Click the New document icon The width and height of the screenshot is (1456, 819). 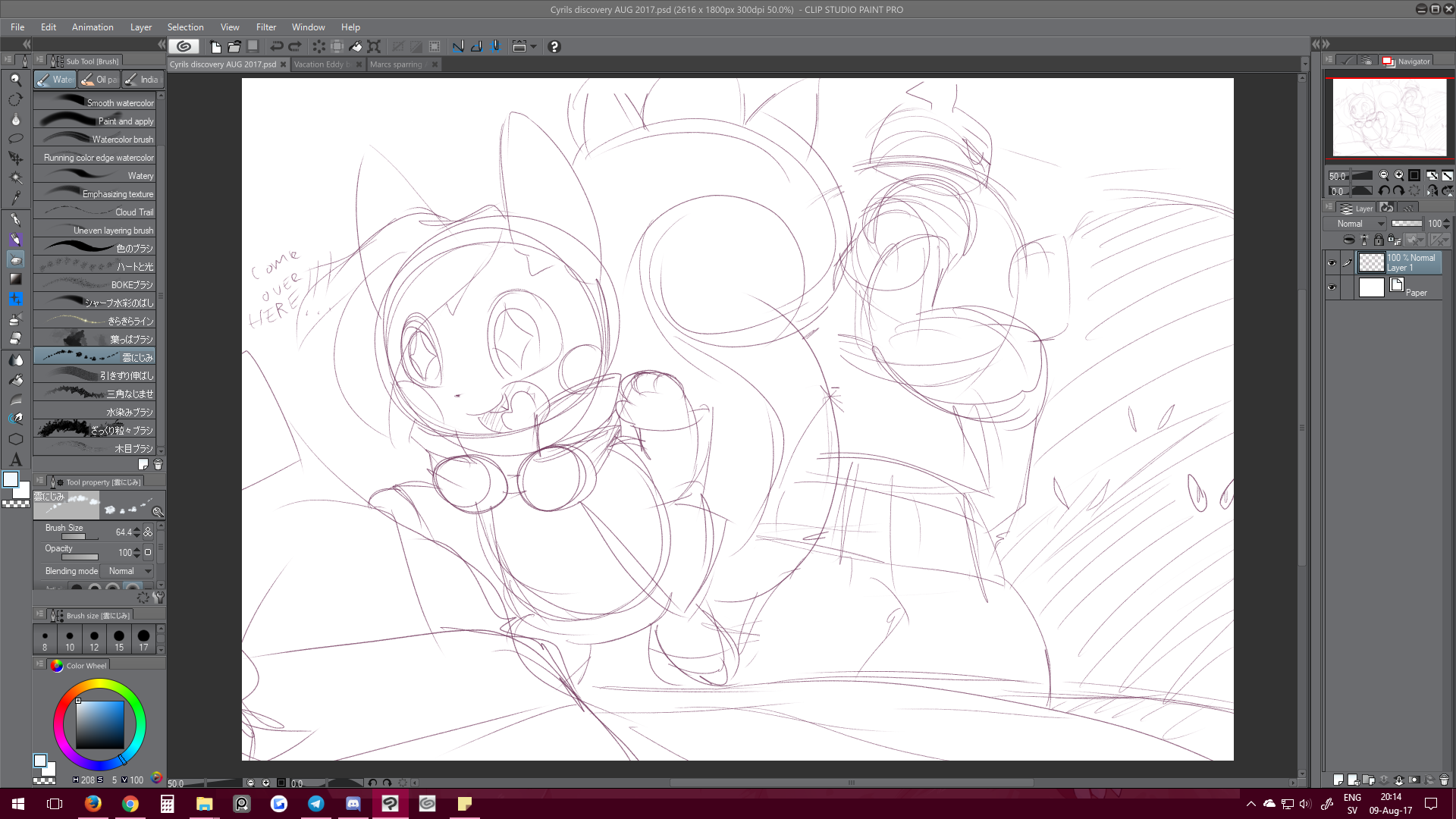215,46
